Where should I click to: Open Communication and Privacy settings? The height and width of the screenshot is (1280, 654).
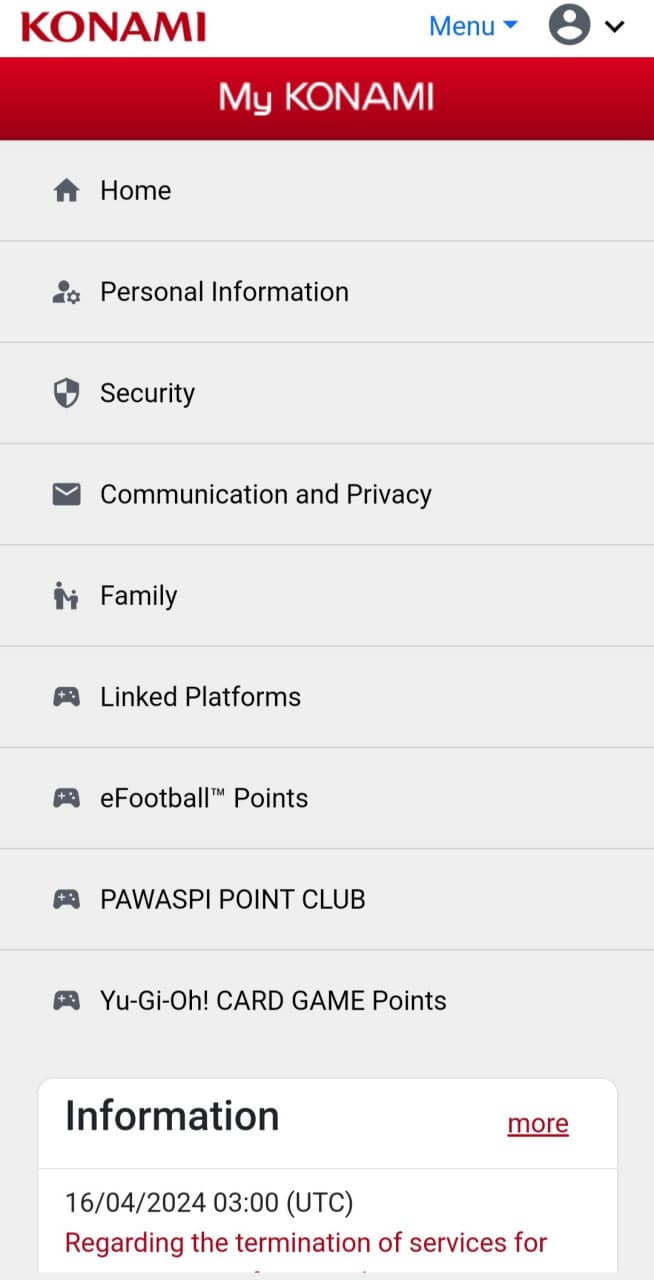click(x=265, y=494)
